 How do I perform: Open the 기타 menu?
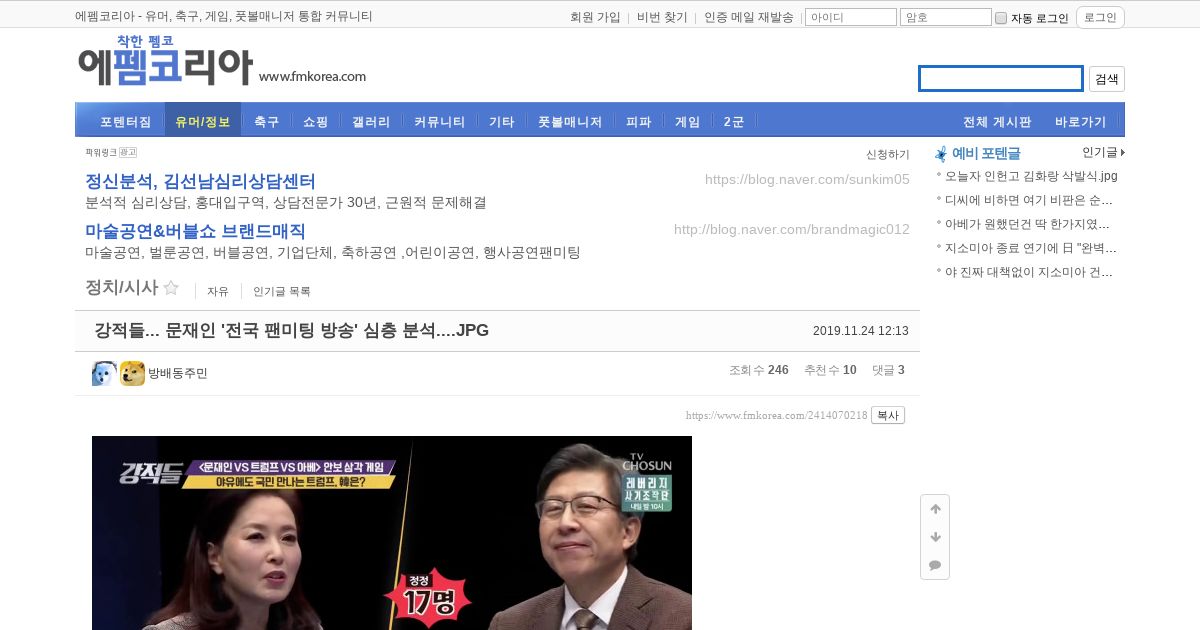(501, 122)
